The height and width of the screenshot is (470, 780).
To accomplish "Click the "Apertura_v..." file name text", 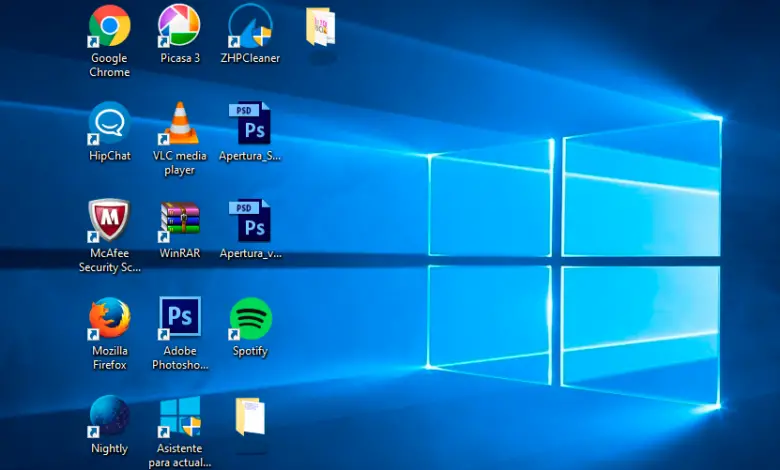I will tap(250, 253).
